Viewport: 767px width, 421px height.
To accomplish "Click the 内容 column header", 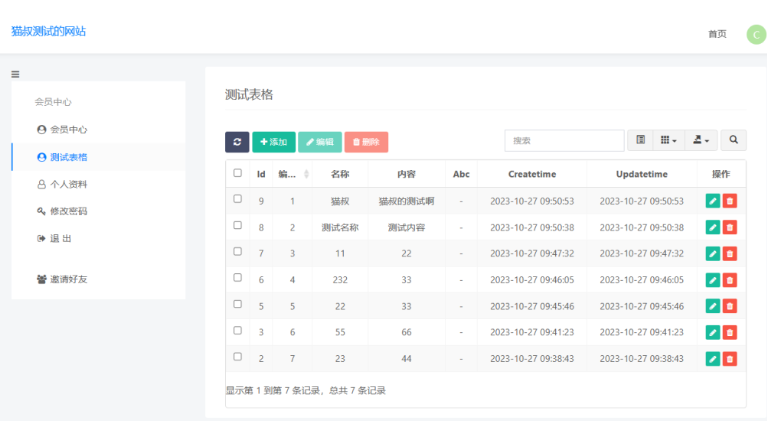I will (406, 174).
